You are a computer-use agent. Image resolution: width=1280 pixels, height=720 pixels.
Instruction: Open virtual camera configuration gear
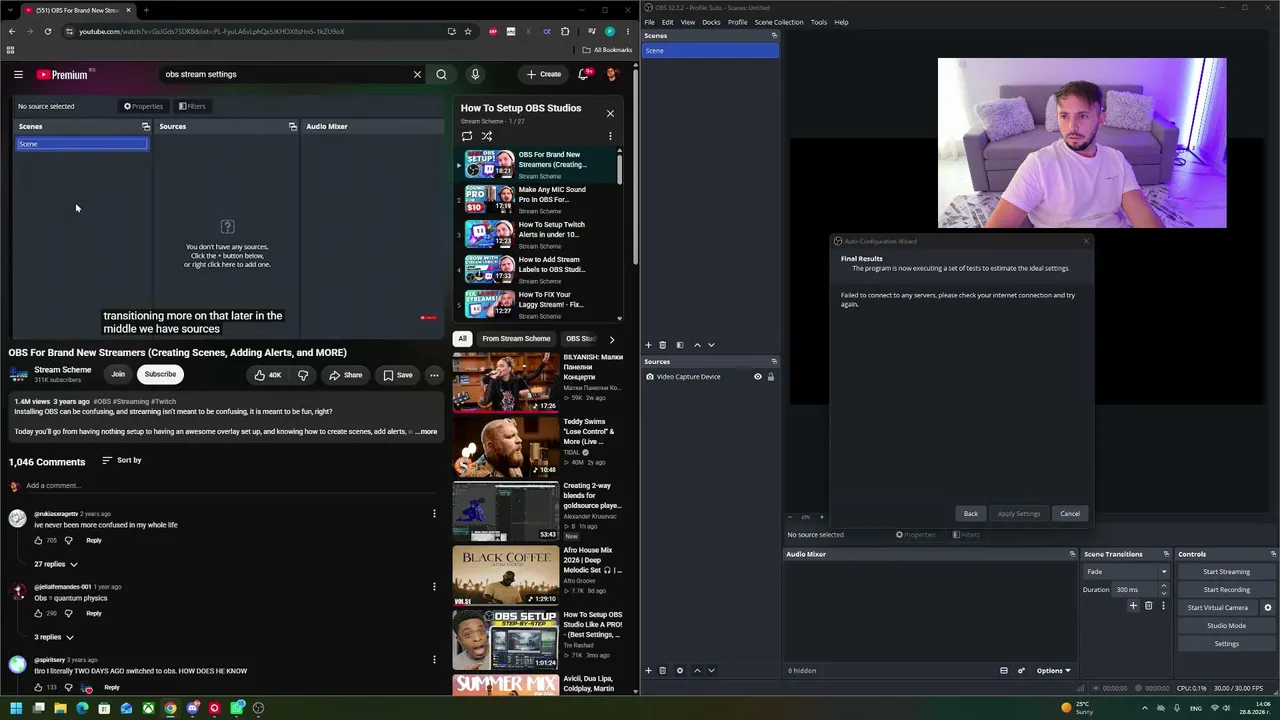(1268, 607)
